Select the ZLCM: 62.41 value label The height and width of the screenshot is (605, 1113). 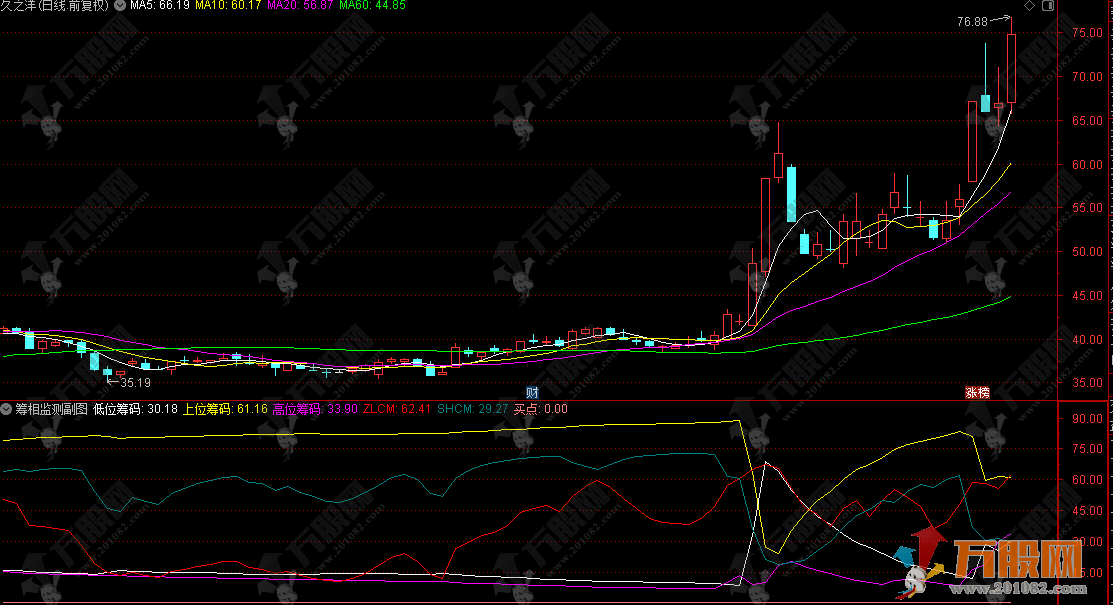[x=397, y=409]
